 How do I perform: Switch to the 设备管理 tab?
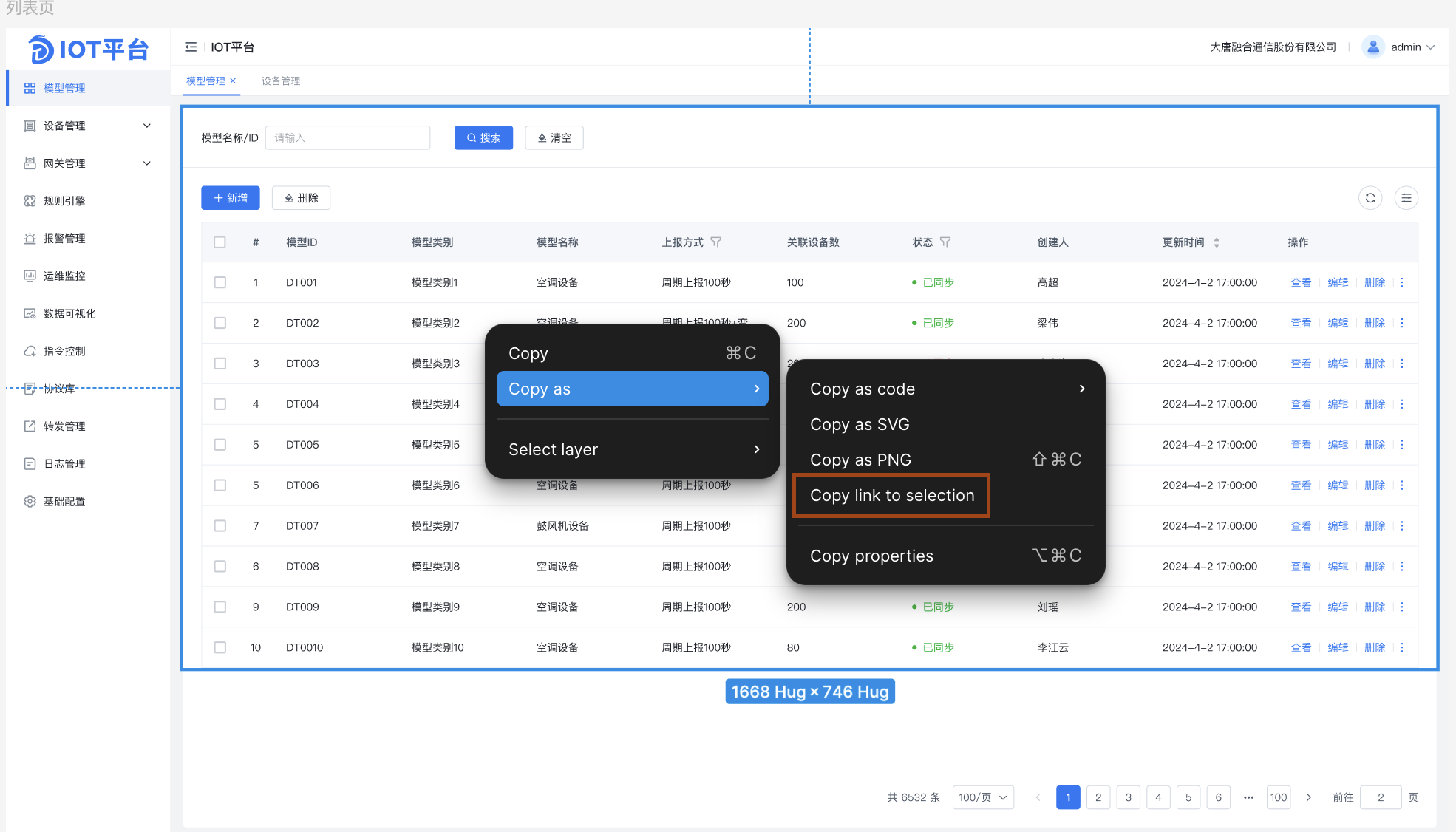[281, 81]
